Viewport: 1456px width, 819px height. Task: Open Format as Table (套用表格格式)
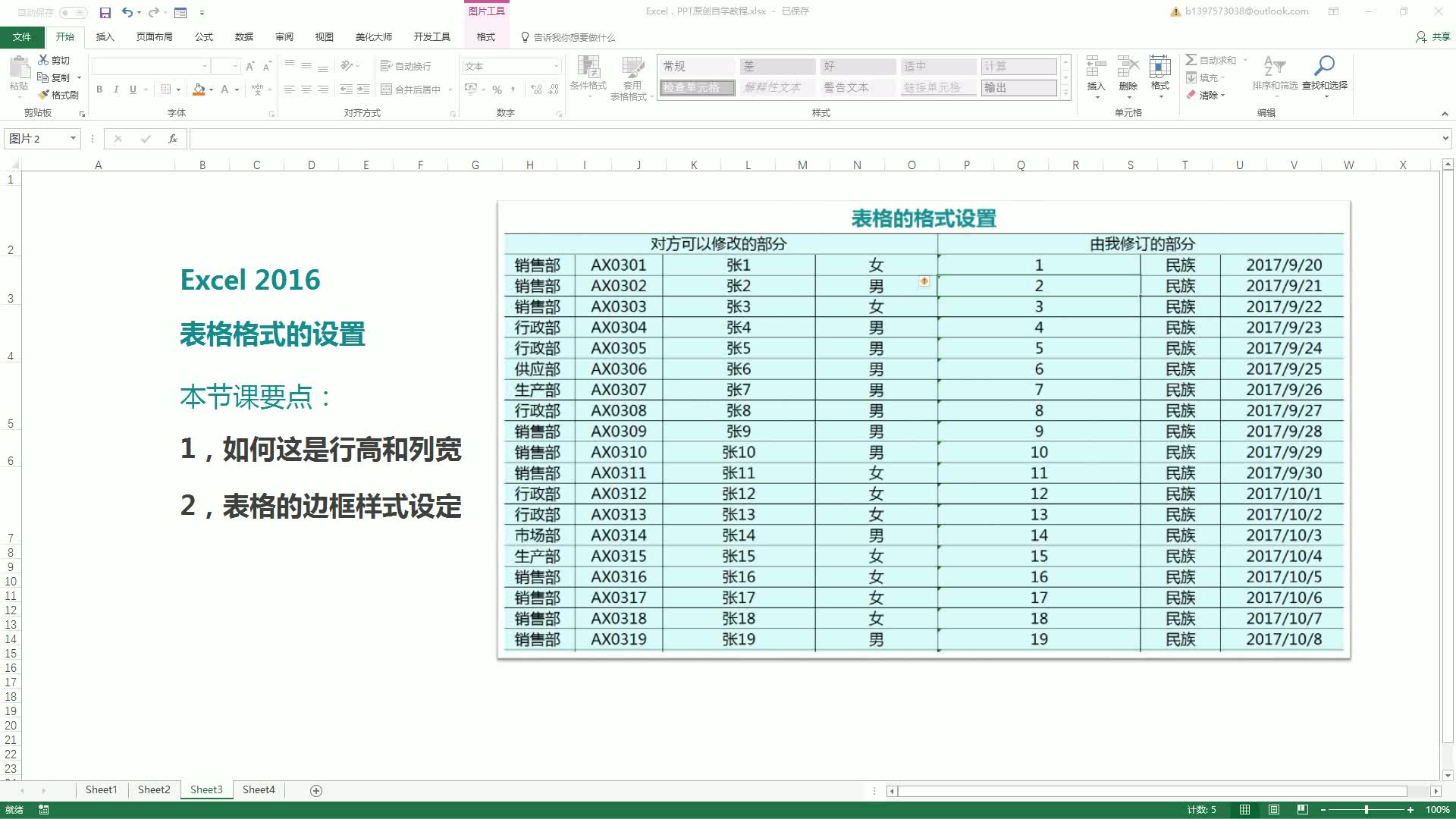(x=632, y=78)
